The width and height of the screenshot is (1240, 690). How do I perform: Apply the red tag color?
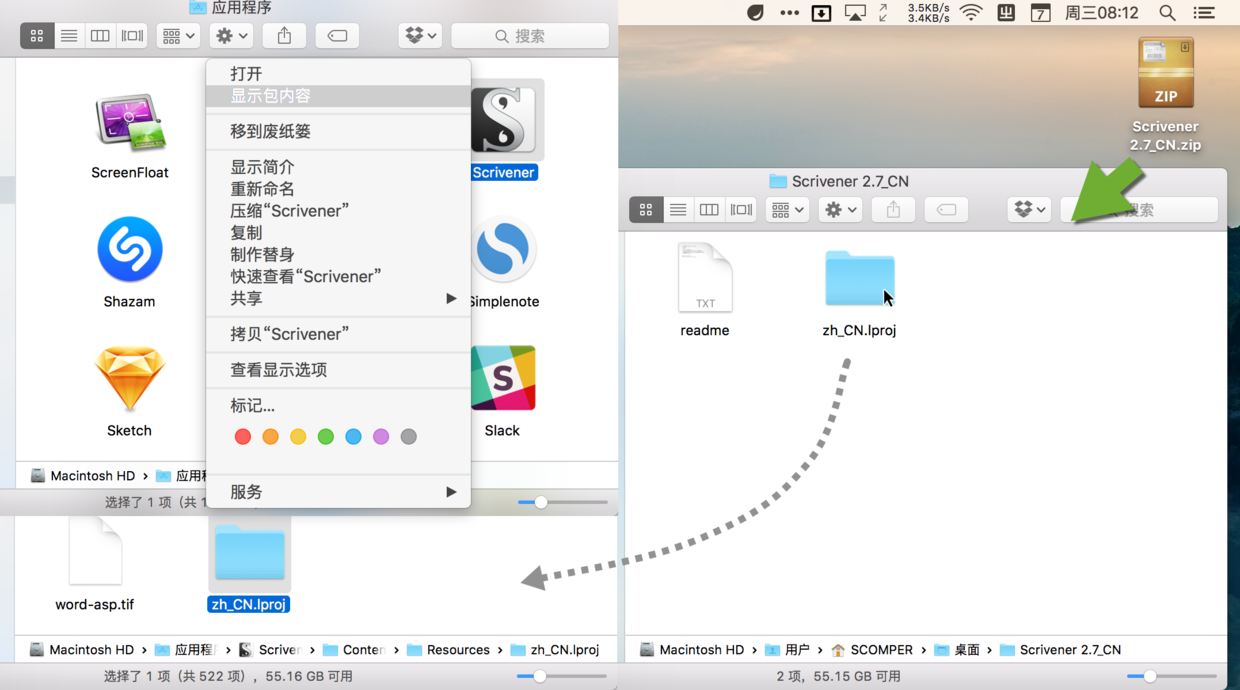coord(242,437)
